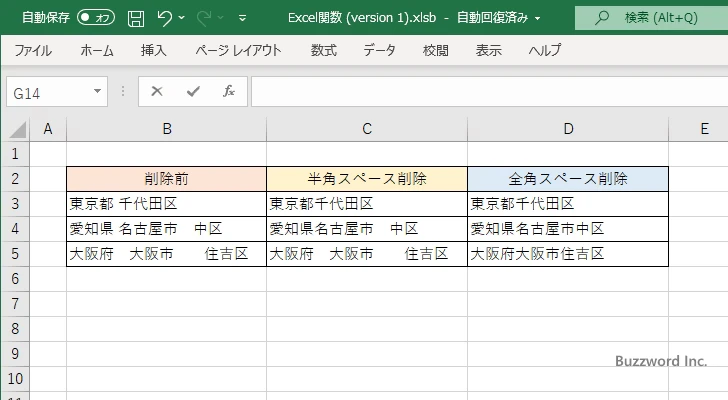Open the Redo history dropdown arrow
728x400 pixels.
click(221, 18)
